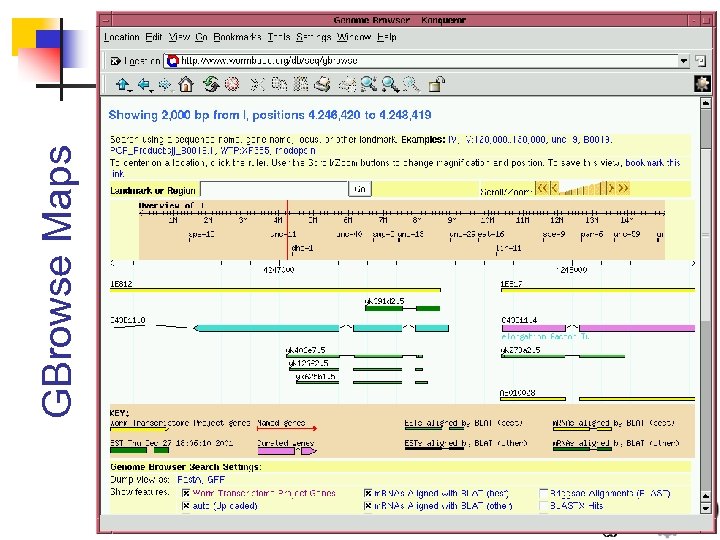Click the first magnifier zoom icon
This screenshot has height=540, width=720.
369,84
